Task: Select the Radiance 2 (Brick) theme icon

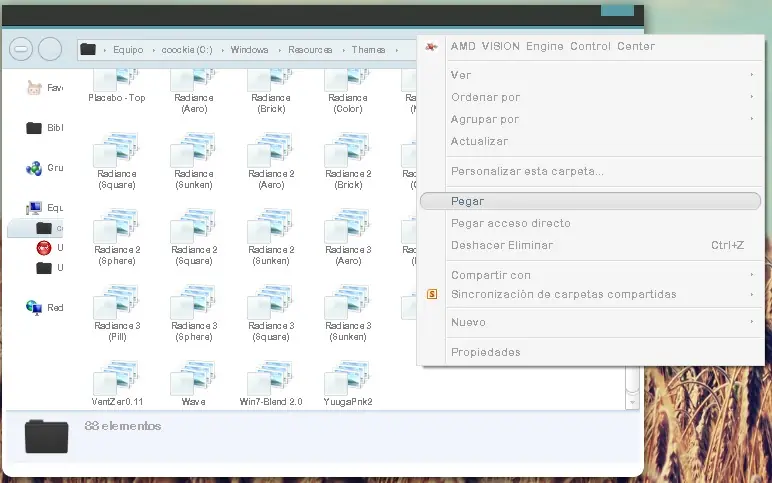Action: click(x=348, y=152)
